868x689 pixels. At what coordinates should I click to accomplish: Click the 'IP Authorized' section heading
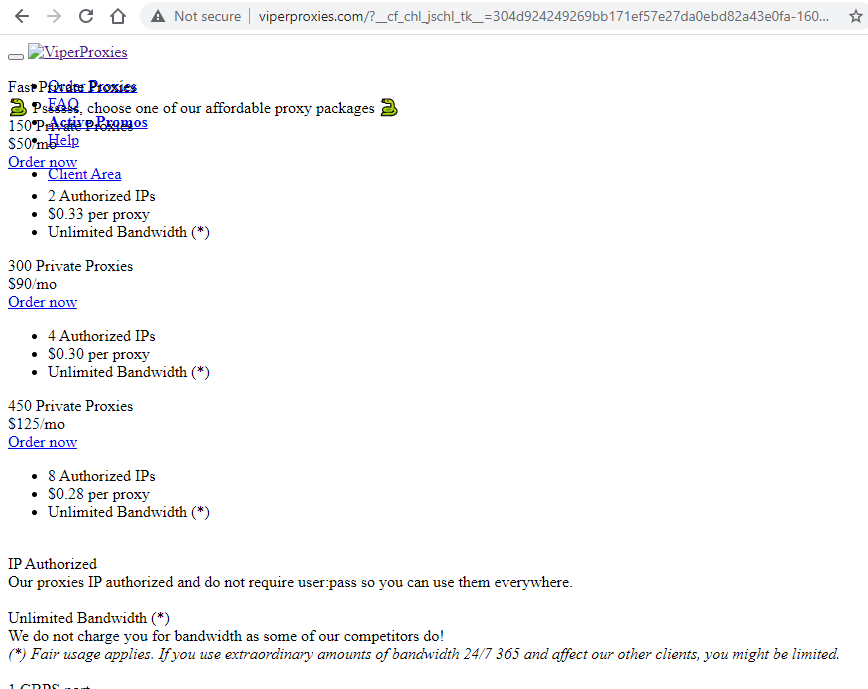point(53,564)
